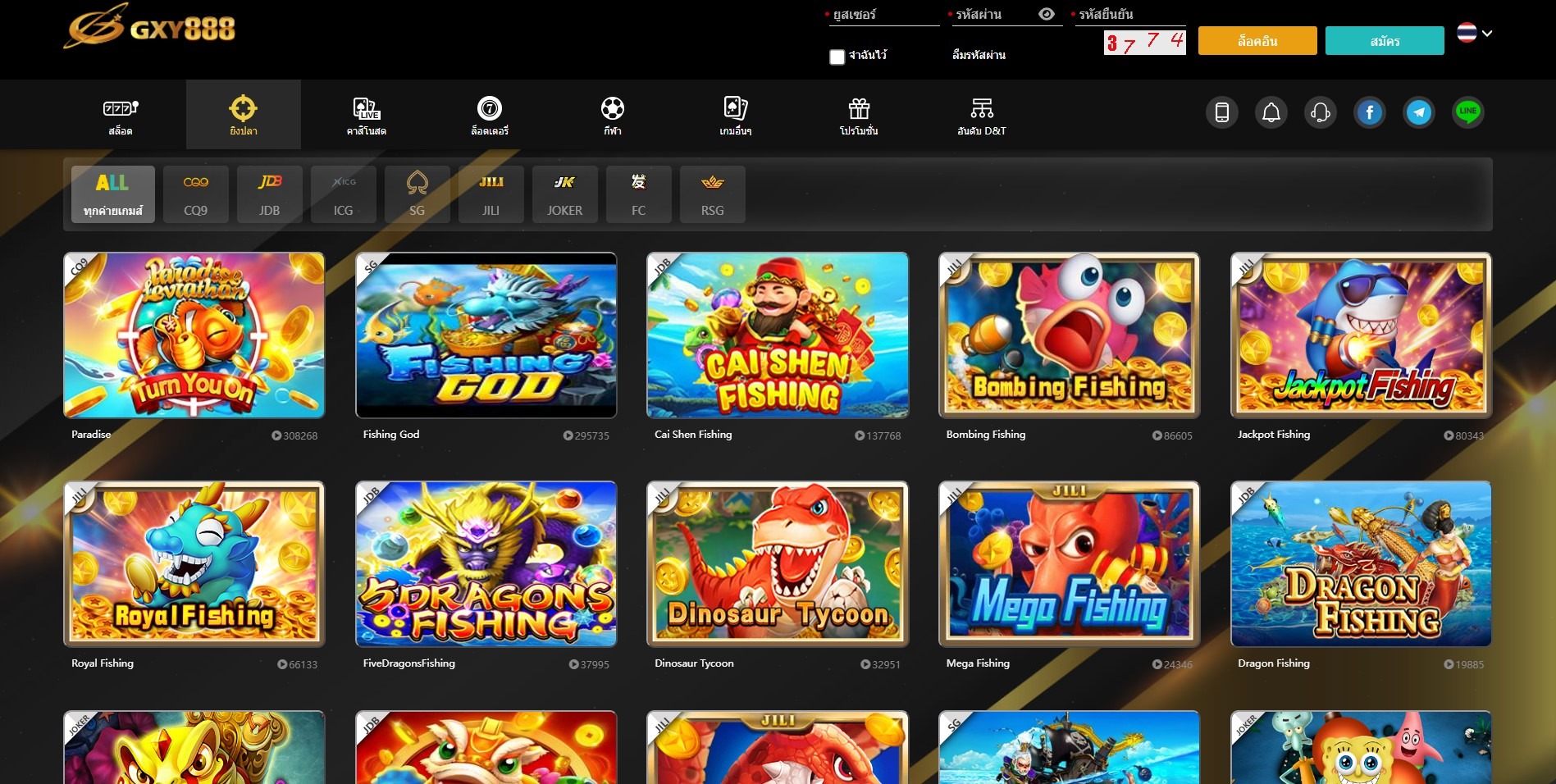The width and height of the screenshot is (1556, 784).
Task: Click the 308268 play count
Action: [294, 436]
